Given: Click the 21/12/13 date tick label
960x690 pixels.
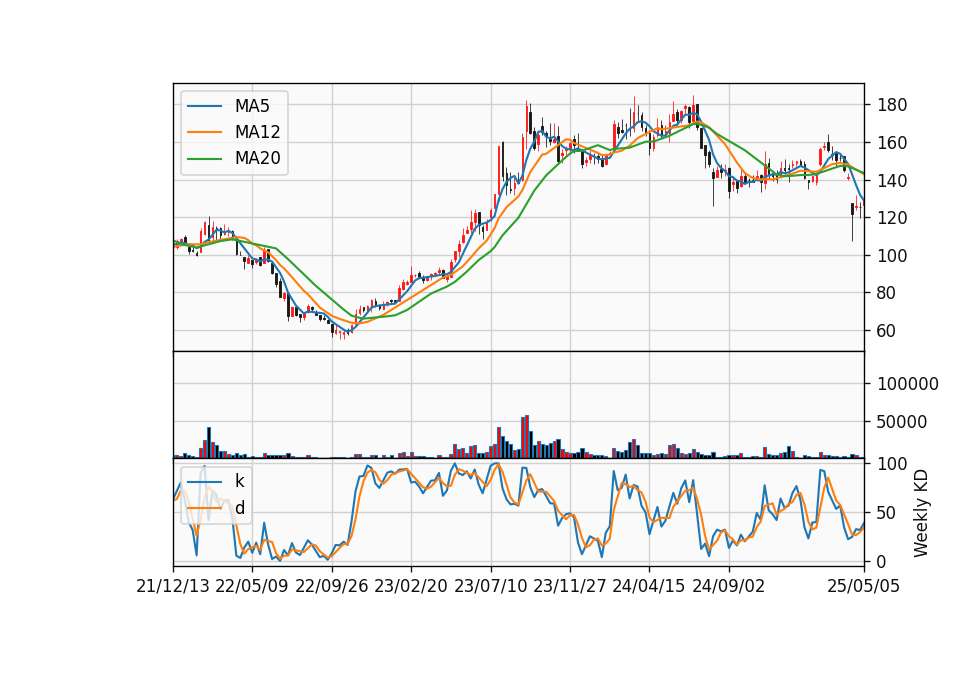Looking at the screenshot, I should pyautogui.click(x=173, y=586).
